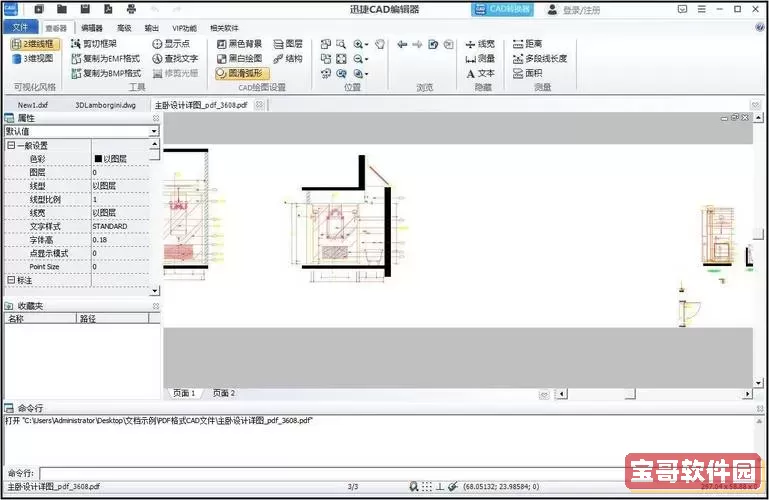Viewport: 769px width, 500px height.
Task: Switch to the 编辑器 ribbon tab
Action: (x=92, y=28)
